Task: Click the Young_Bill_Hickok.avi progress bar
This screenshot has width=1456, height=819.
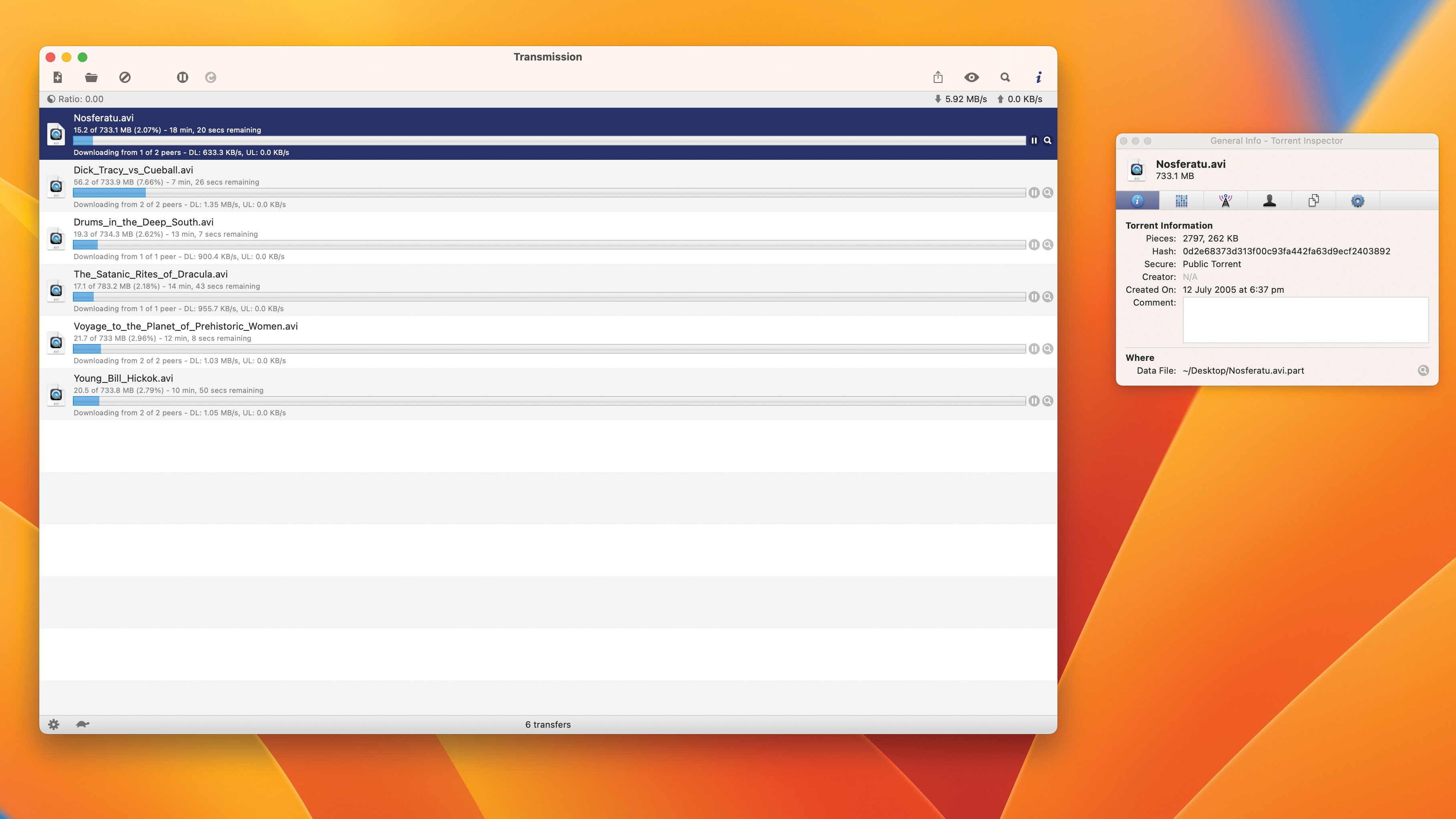Action: point(550,401)
